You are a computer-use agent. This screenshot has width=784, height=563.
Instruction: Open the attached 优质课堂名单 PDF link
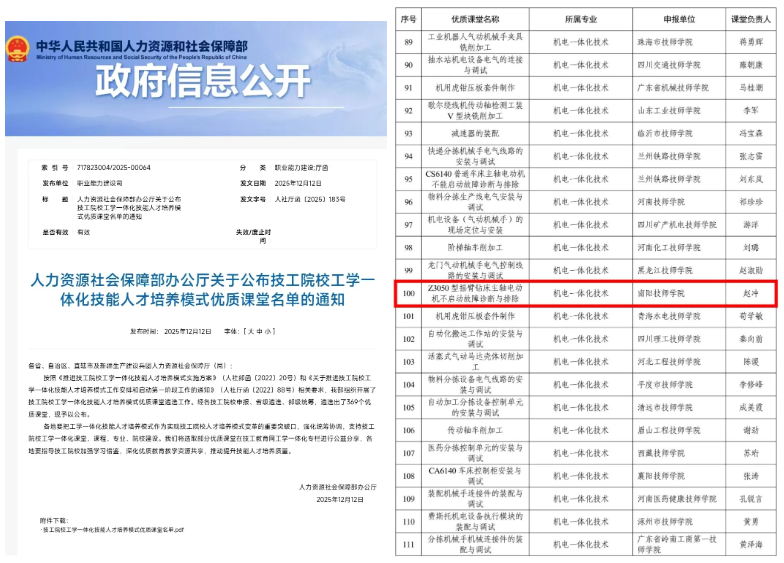113,529
